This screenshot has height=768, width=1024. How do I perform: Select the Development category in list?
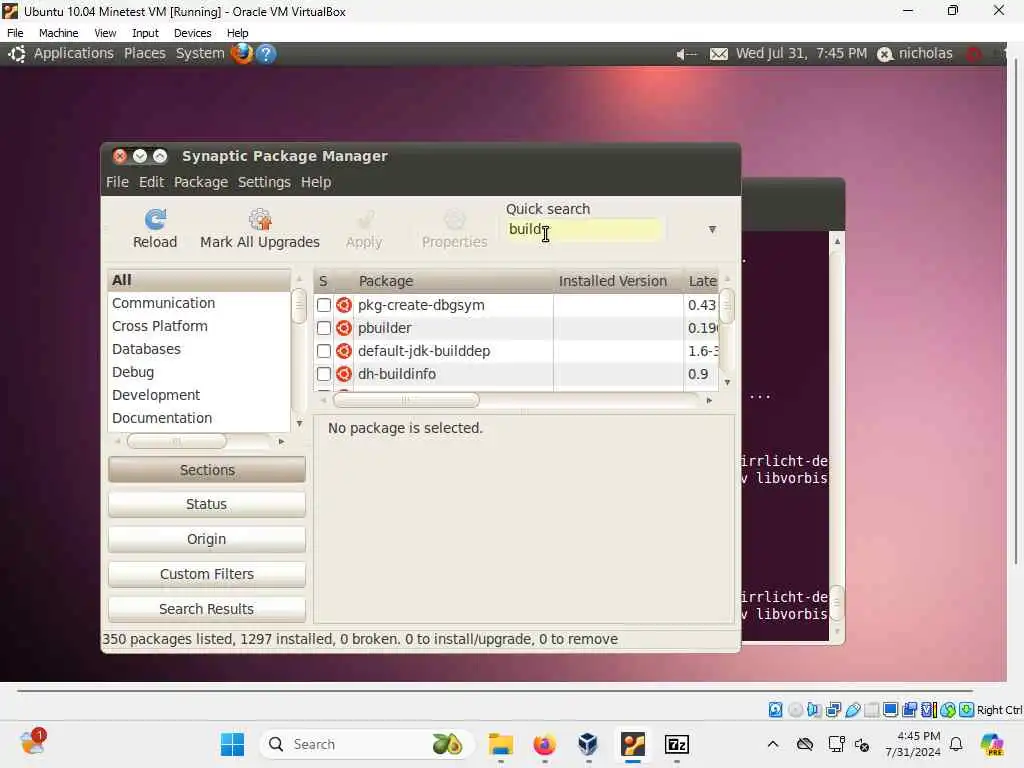coord(199,395)
